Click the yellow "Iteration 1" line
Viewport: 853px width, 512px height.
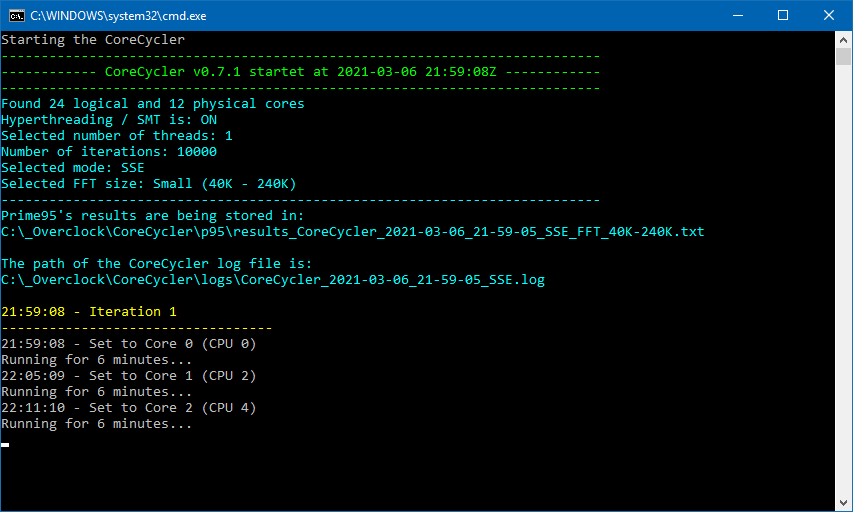pyautogui.click(x=89, y=312)
